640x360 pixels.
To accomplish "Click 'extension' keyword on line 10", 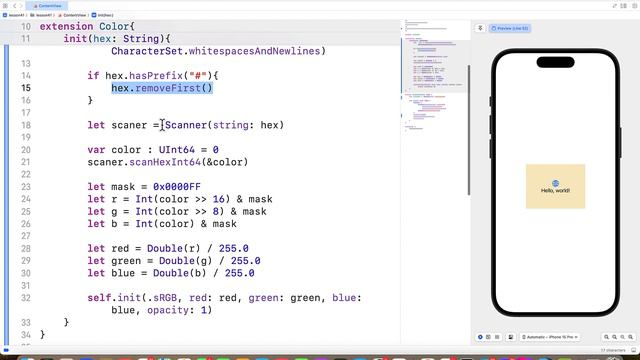I will point(66,27).
